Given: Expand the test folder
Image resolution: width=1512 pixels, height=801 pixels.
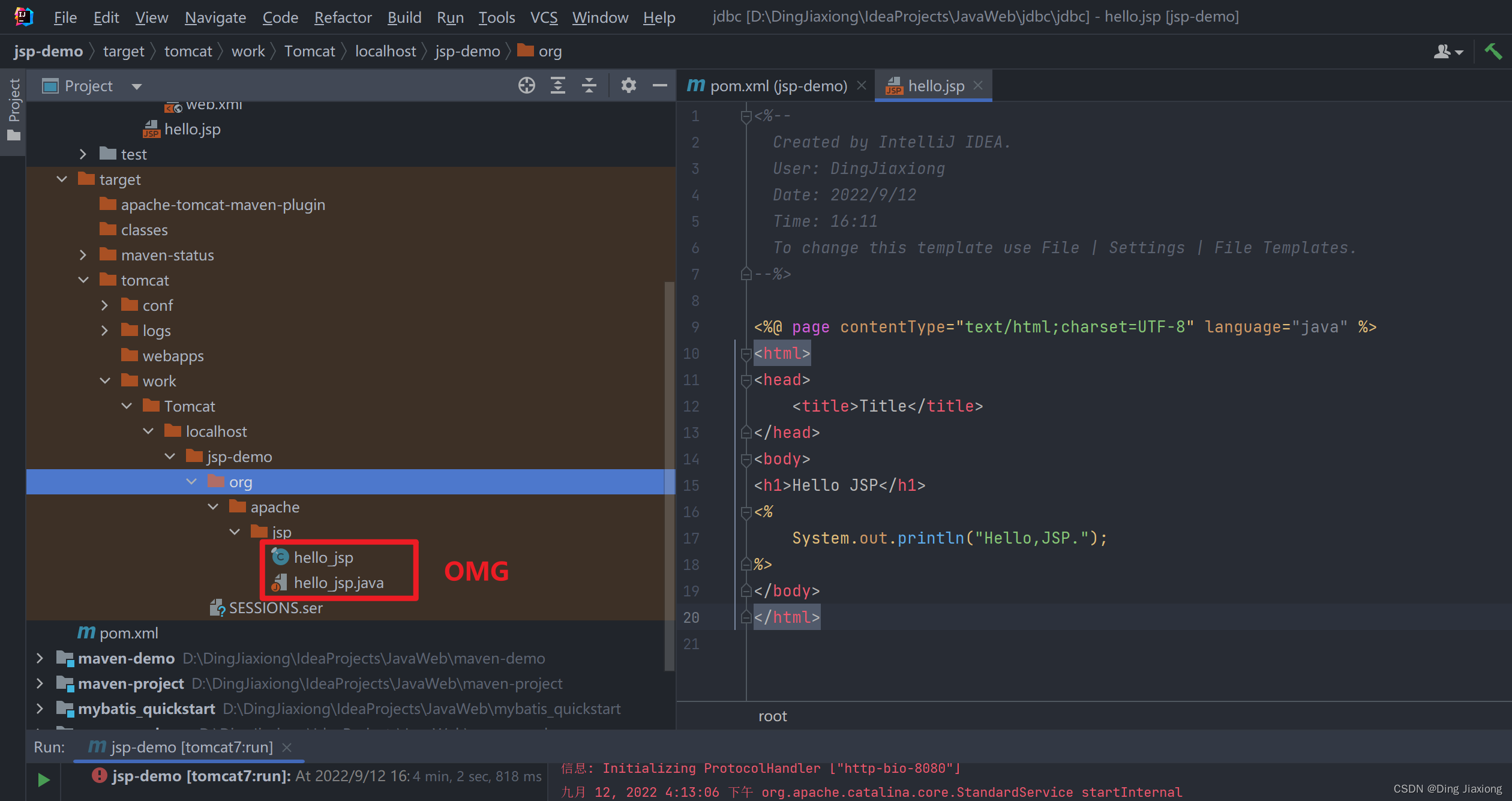Looking at the screenshot, I should [83, 154].
